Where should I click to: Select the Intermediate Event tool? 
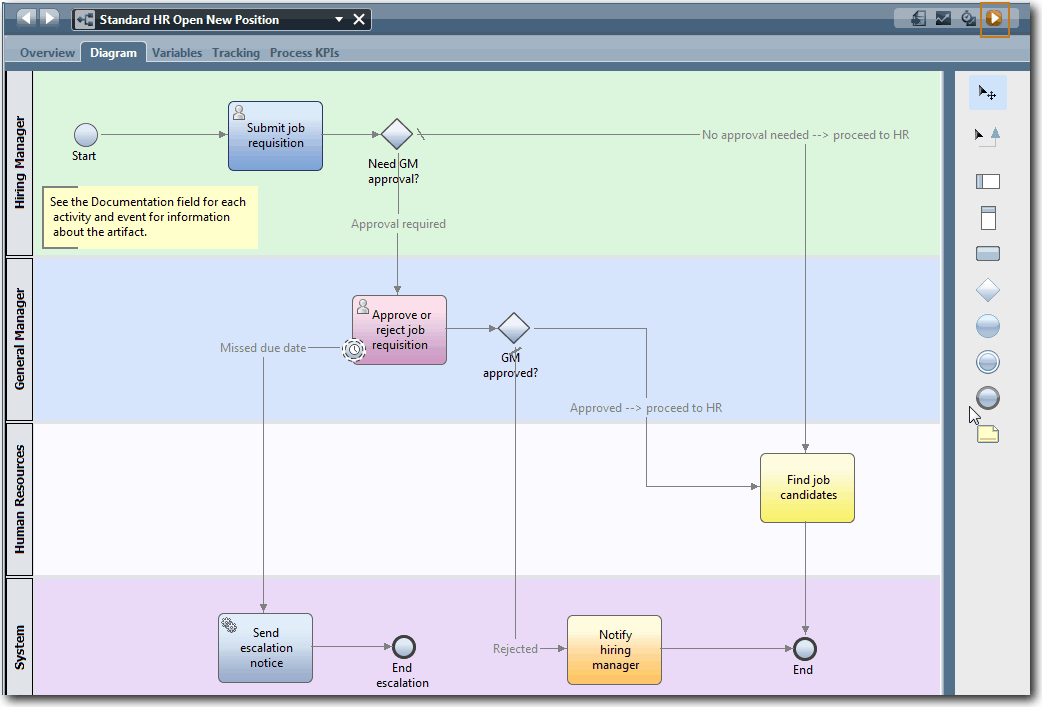[x=987, y=361]
